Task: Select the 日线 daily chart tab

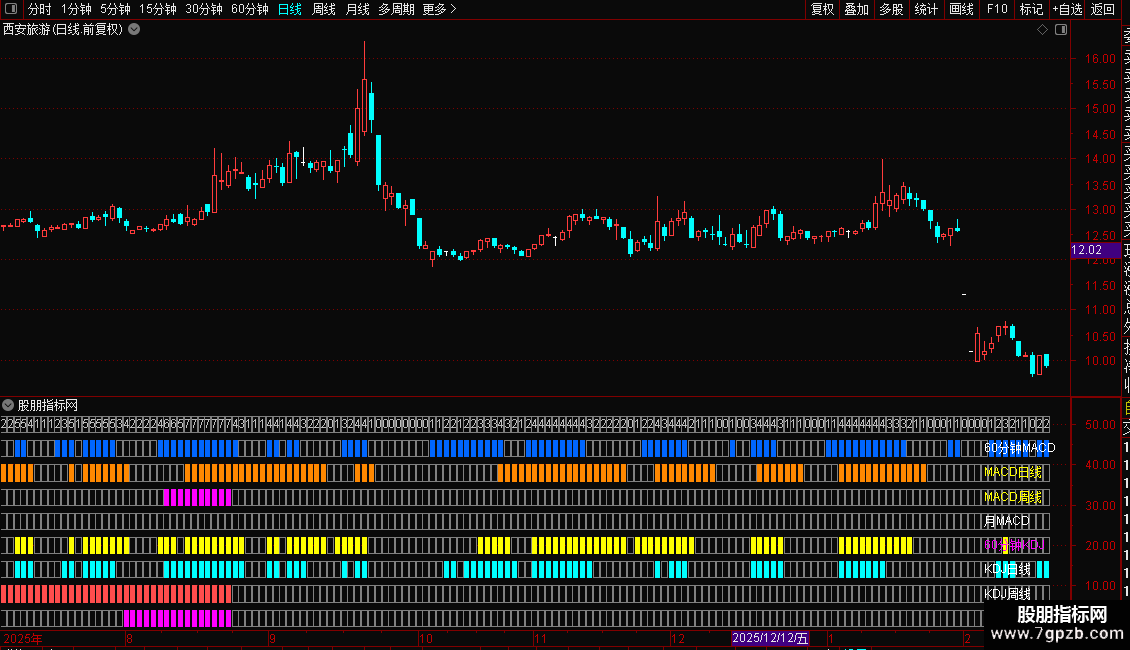Action: click(x=290, y=9)
